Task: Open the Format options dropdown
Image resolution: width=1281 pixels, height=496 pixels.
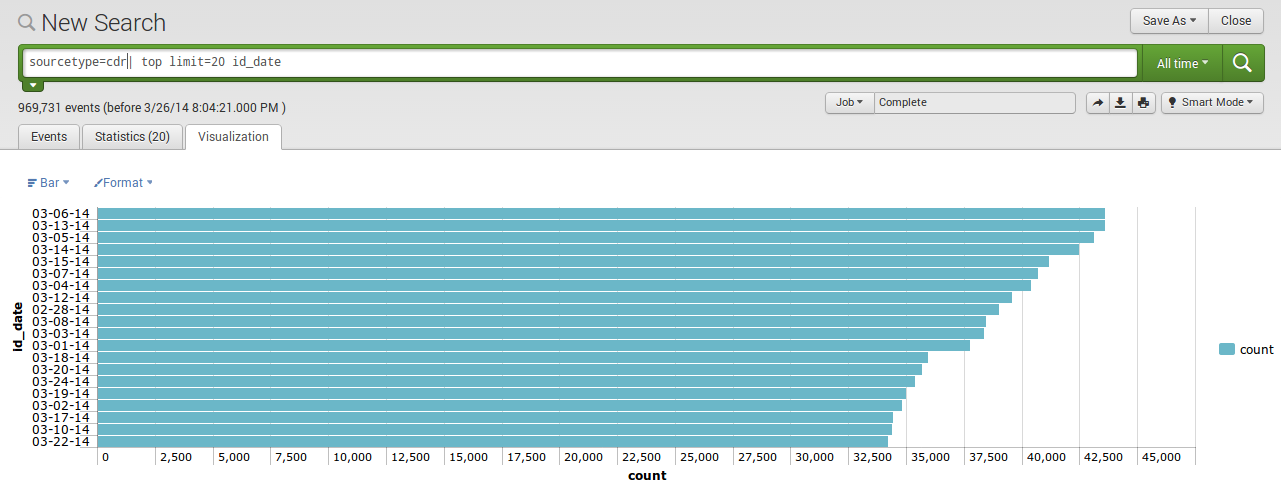Action: point(123,183)
